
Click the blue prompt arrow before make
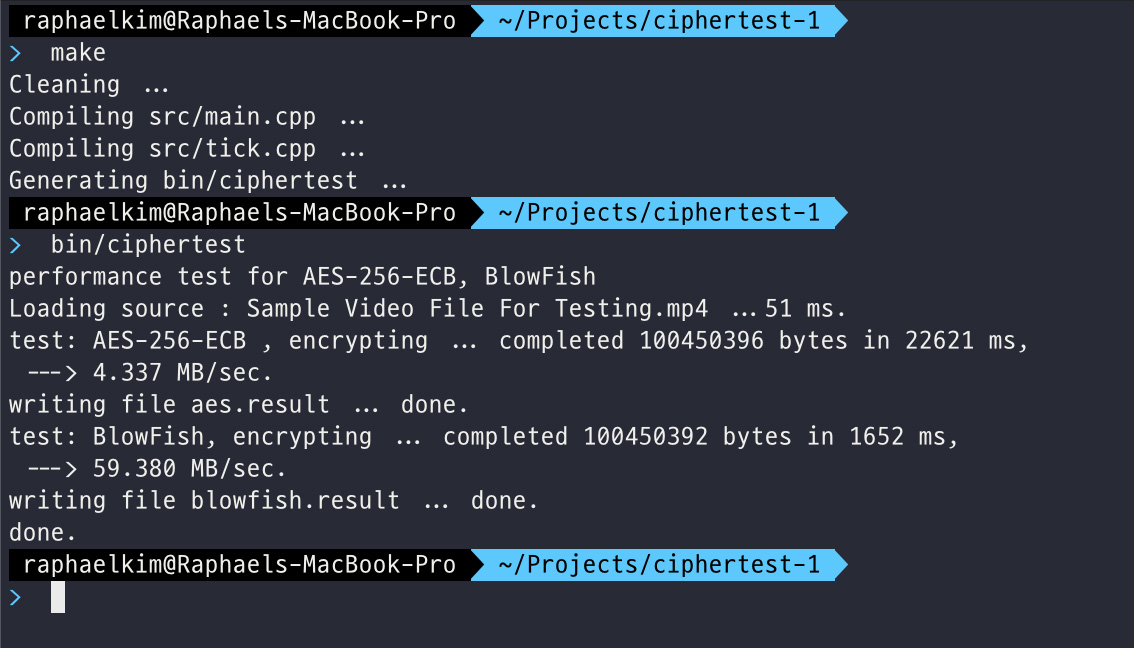click(x=15, y=53)
